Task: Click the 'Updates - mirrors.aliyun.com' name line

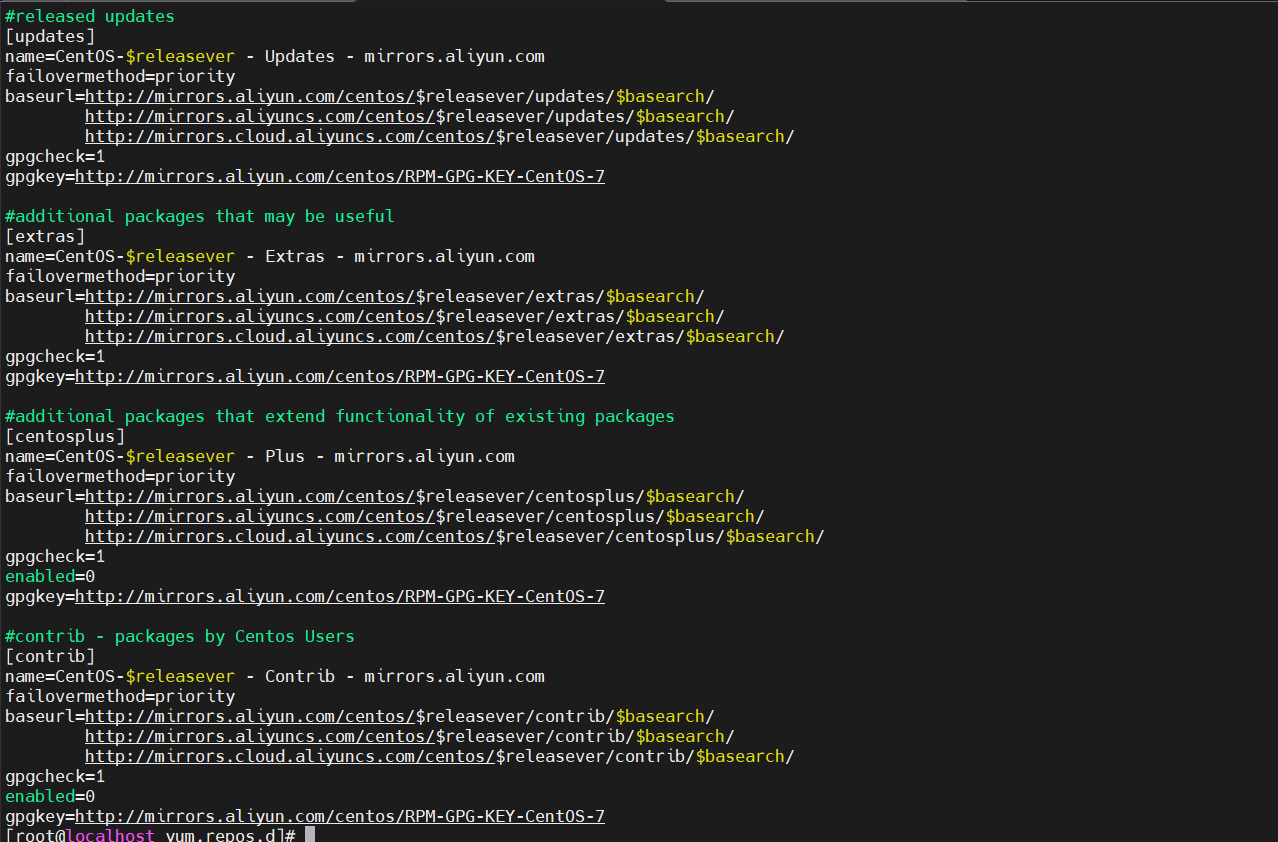Action: (275, 56)
